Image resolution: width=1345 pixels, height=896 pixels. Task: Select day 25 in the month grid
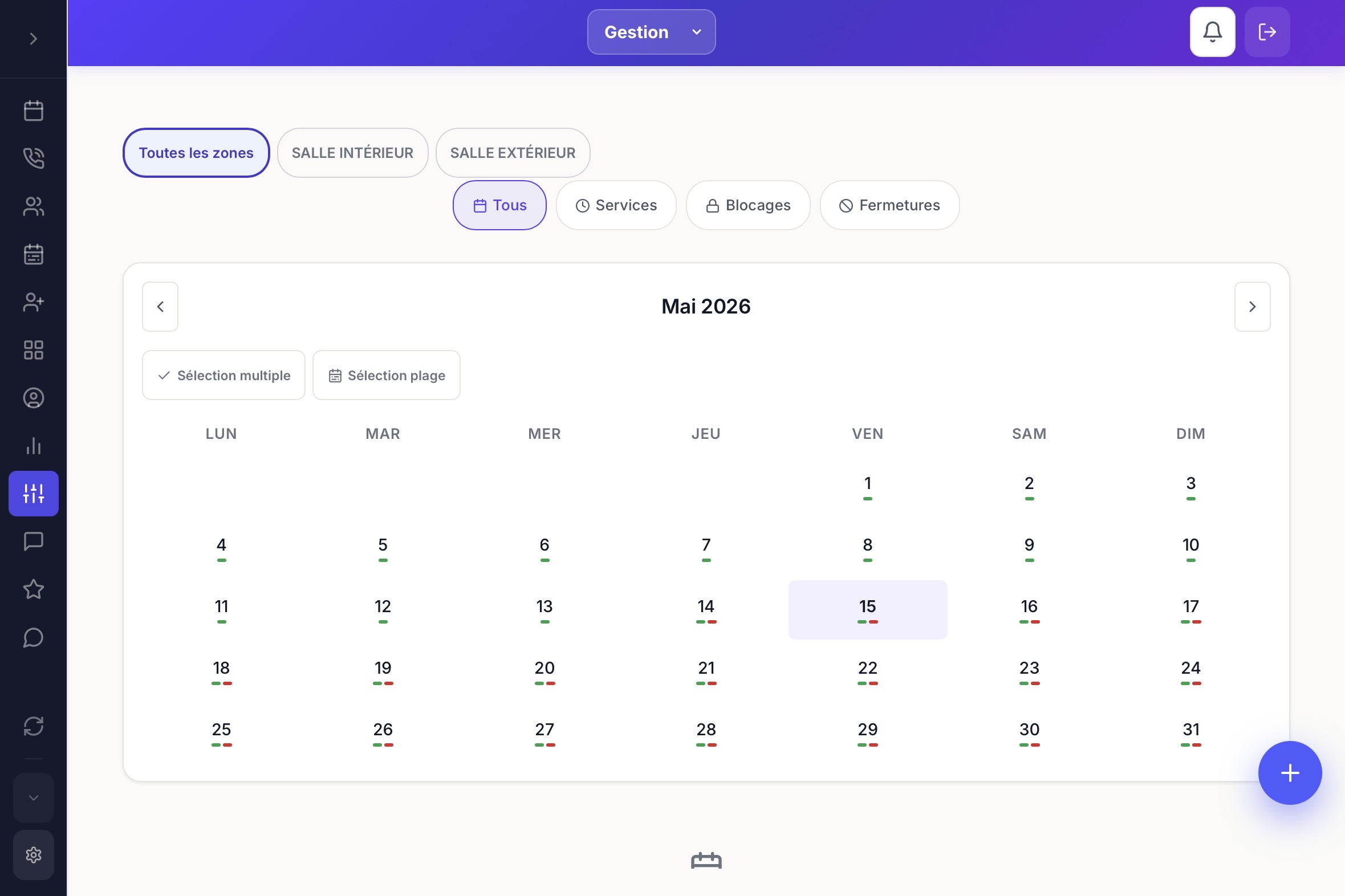pyautogui.click(x=222, y=733)
